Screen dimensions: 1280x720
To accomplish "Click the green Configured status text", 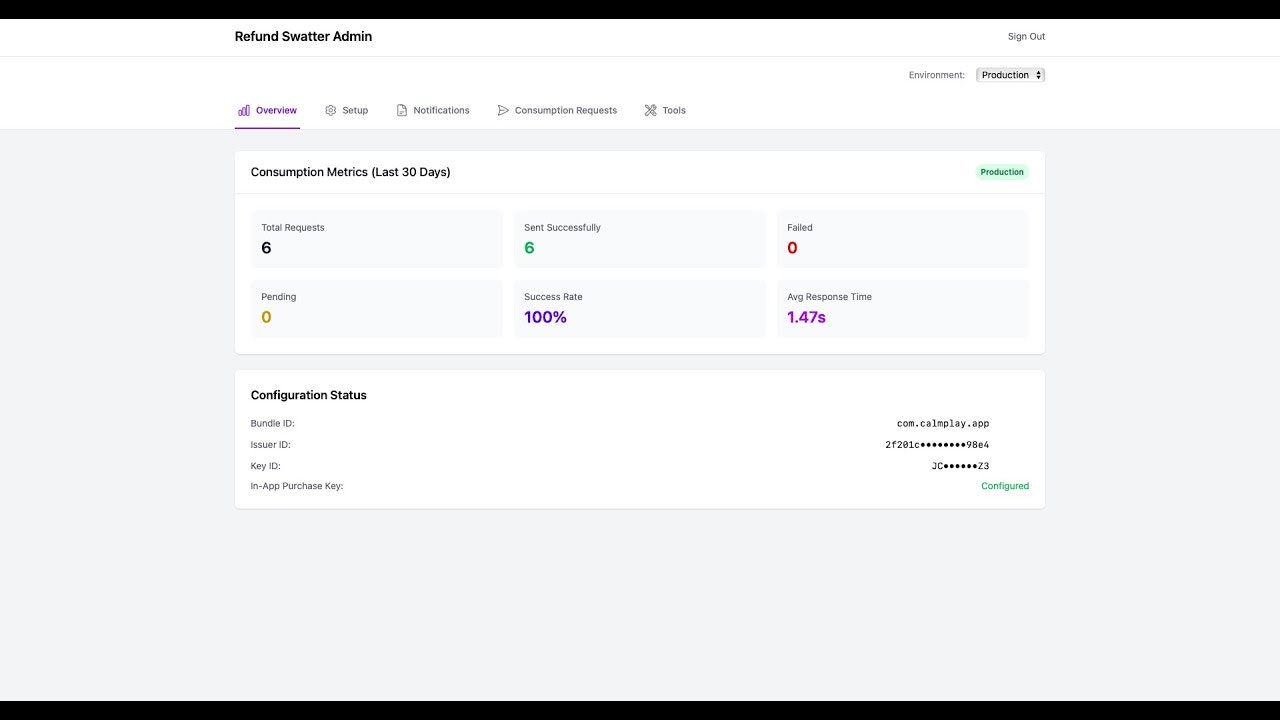I will [x=1005, y=486].
